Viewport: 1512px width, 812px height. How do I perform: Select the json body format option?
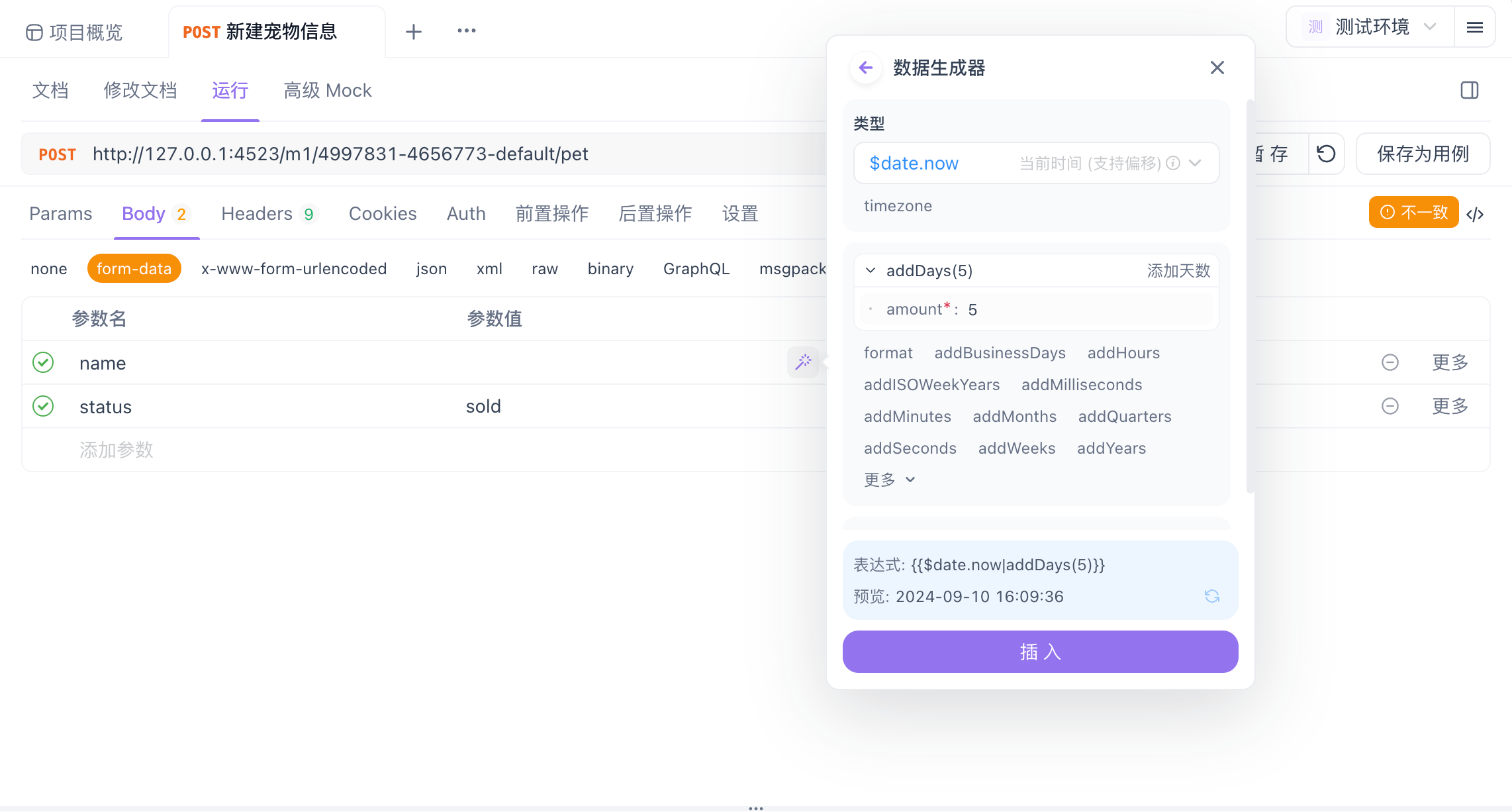430,269
